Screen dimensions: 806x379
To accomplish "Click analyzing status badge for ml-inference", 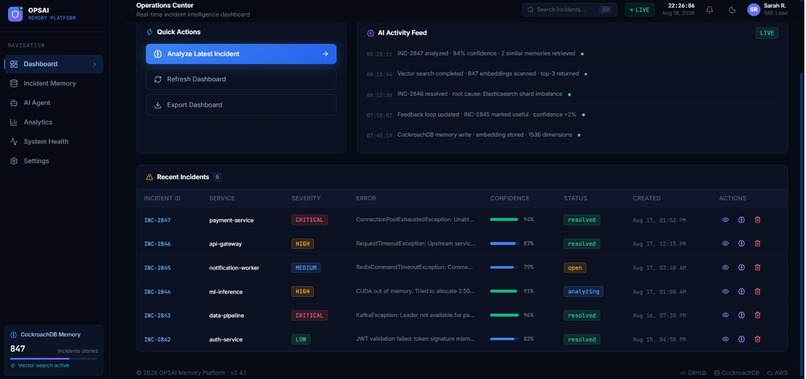I will tap(583, 292).
